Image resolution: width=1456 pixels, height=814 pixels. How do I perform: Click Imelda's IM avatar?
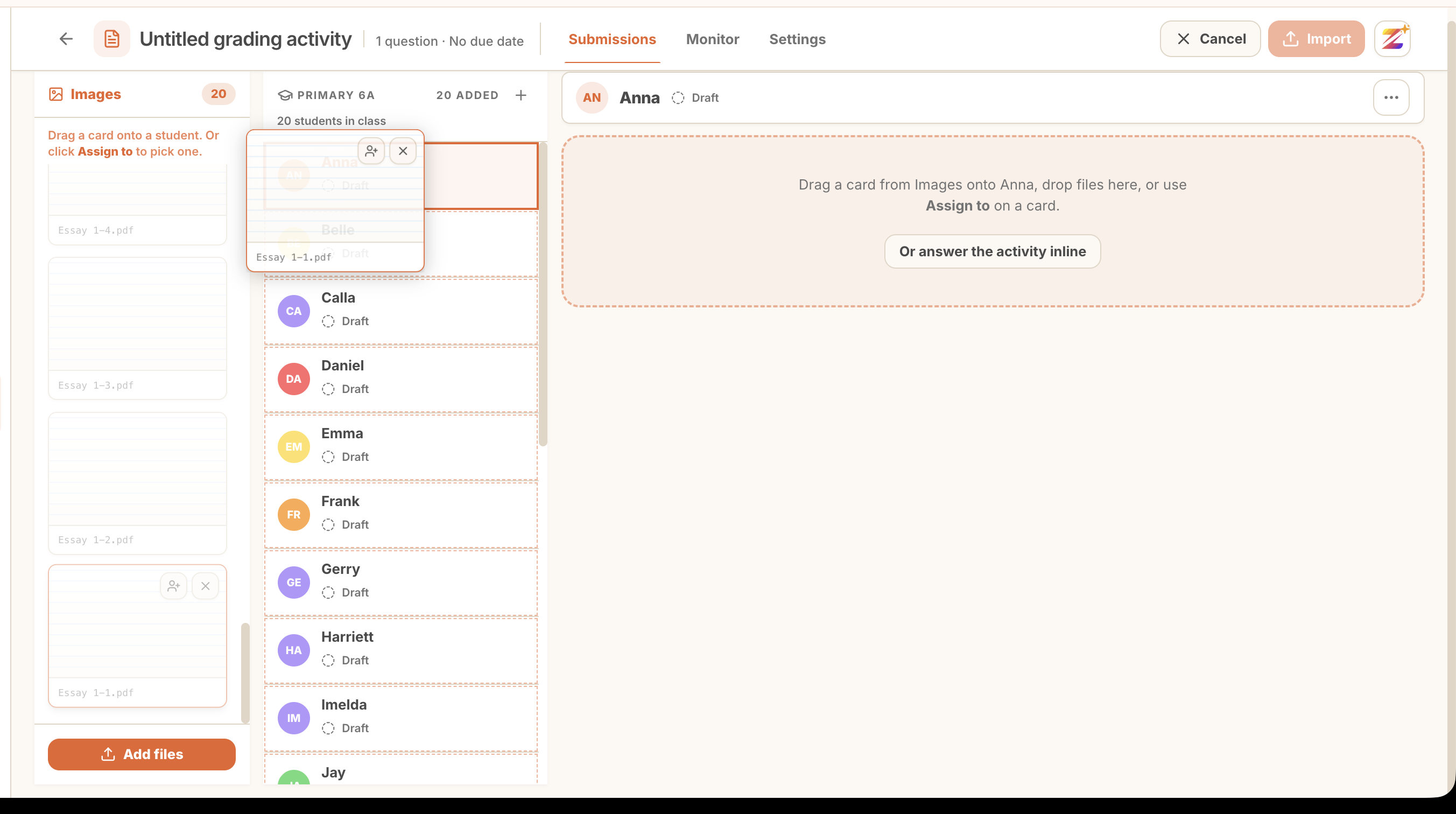pyautogui.click(x=294, y=718)
